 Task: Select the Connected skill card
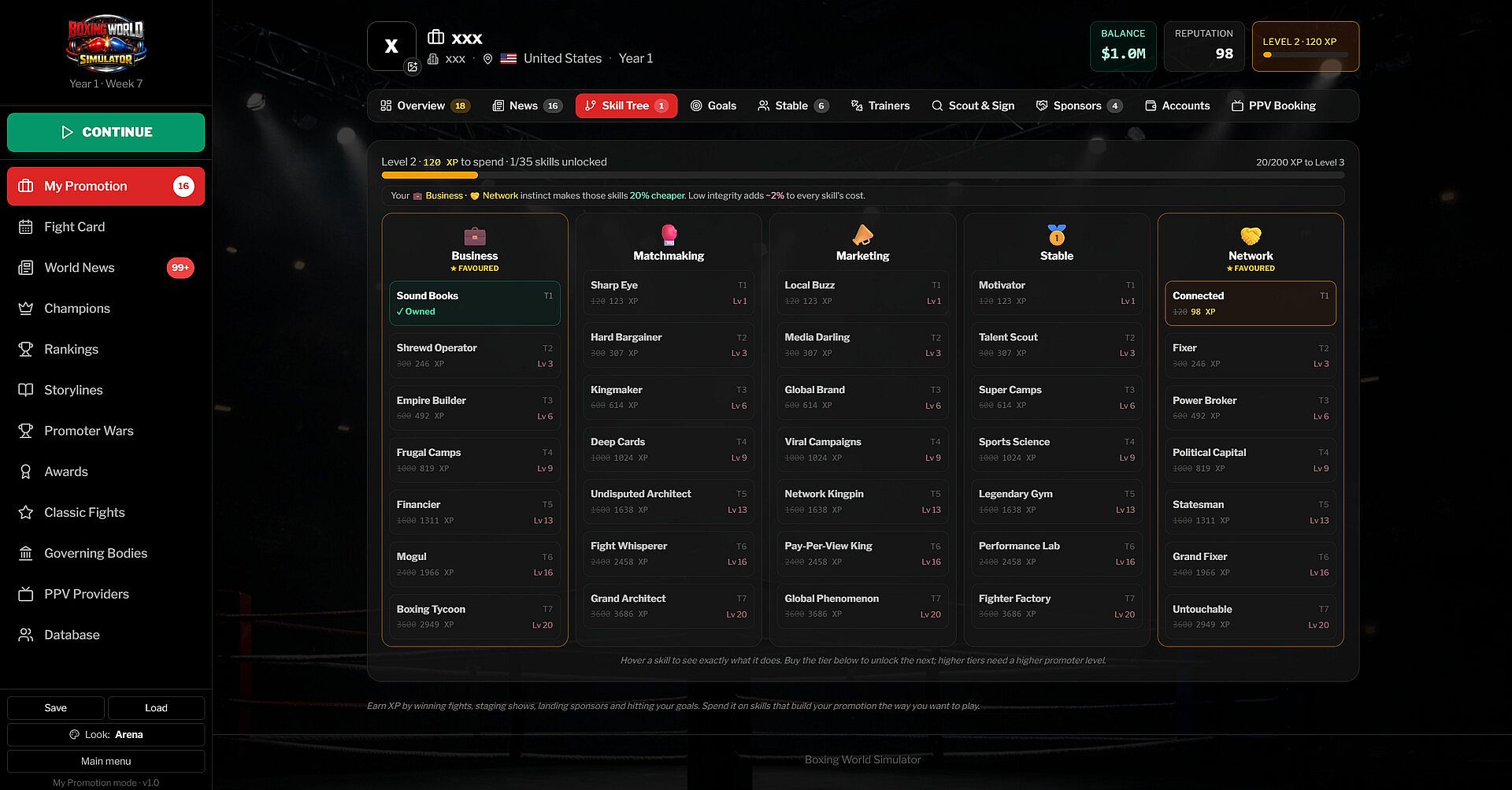pyautogui.click(x=1251, y=303)
